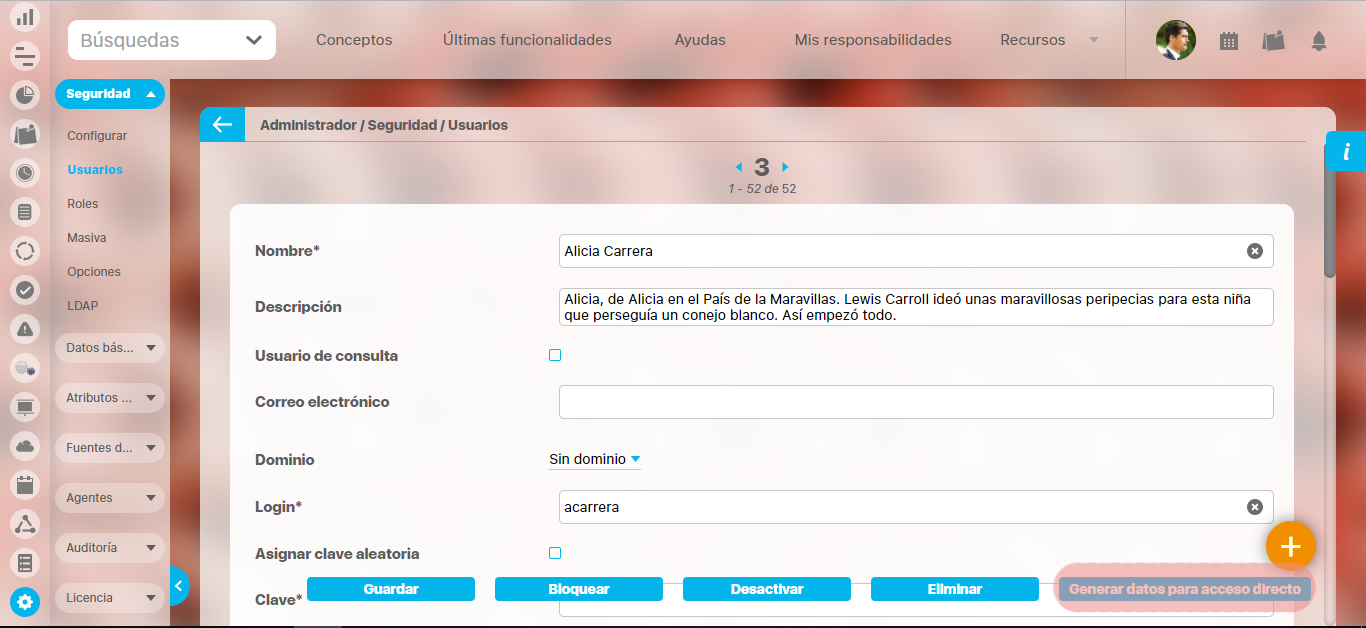This screenshot has width=1366, height=628.
Task: Toggle Asignar clave aleatoria checkbox
Action: [555, 553]
